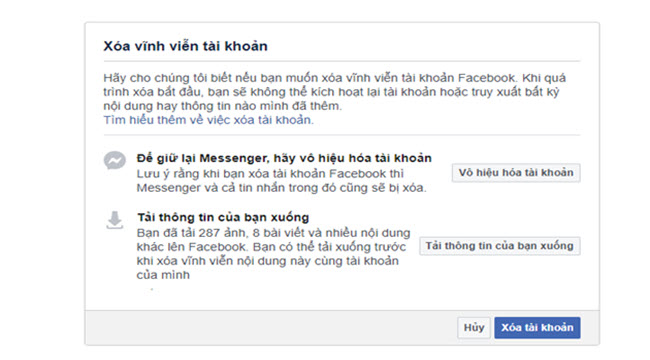Click the 'Vô hiệu hóa tài khoản' button
The height and width of the screenshot is (360, 650).
(x=516, y=173)
